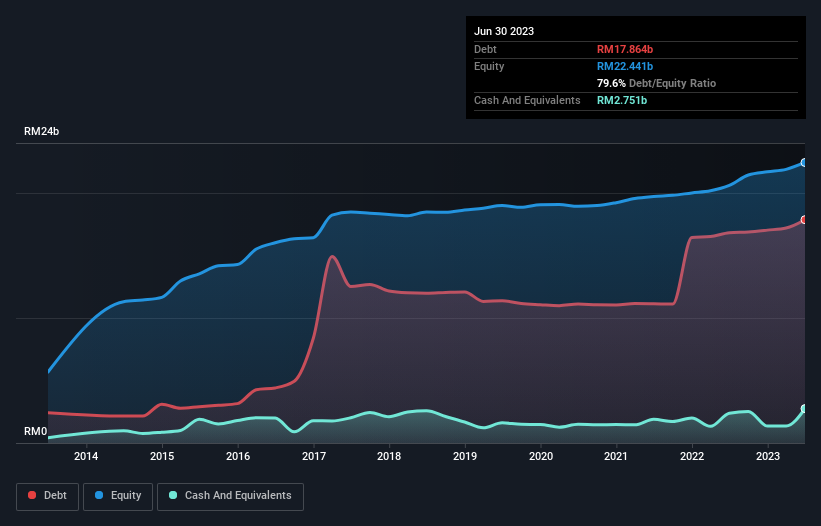Click the 2019 x-axis label
This screenshot has height=526, width=821.
click(x=465, y=456)
